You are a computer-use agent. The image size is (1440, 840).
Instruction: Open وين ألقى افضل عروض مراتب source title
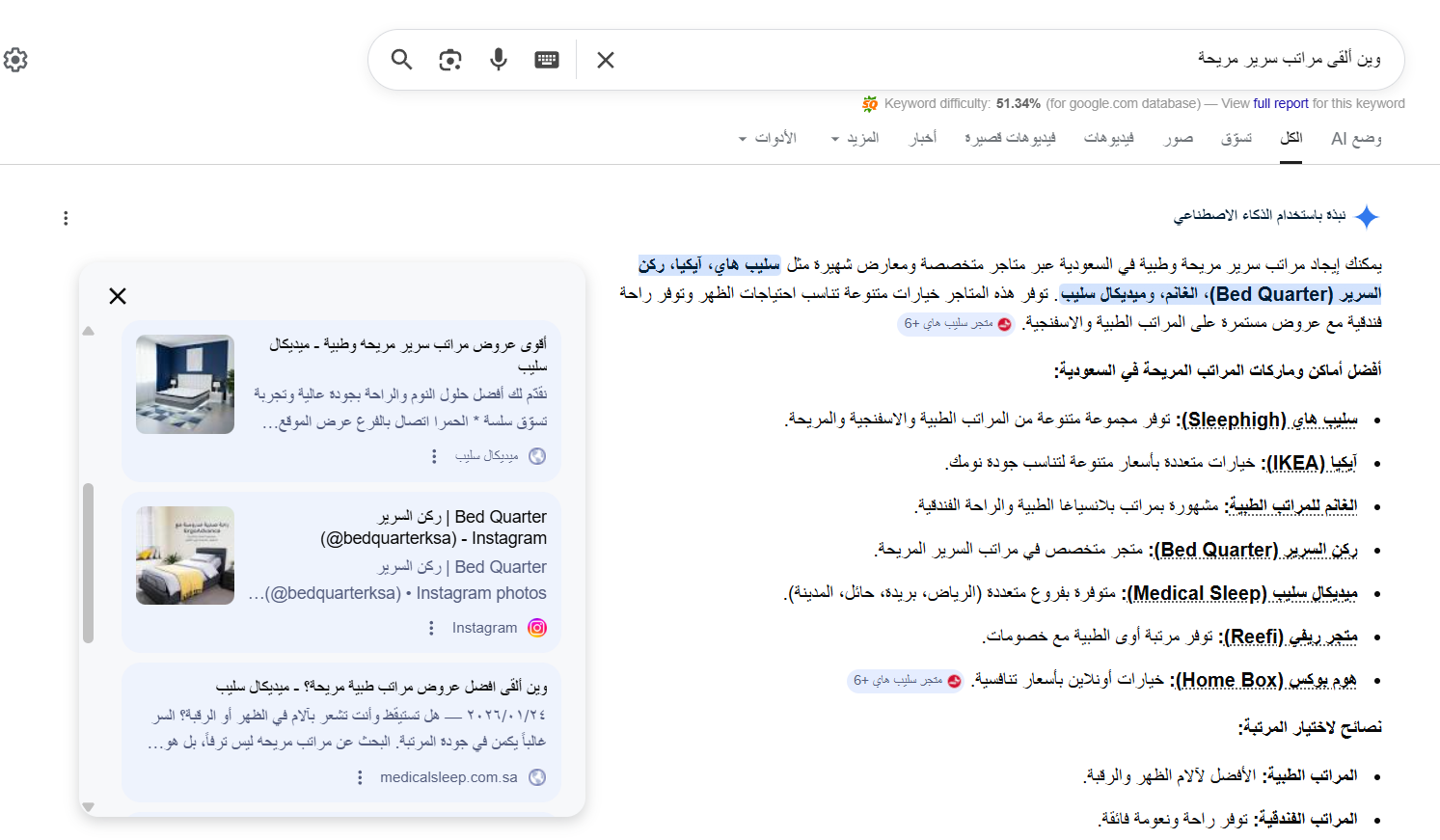(382, 687)
